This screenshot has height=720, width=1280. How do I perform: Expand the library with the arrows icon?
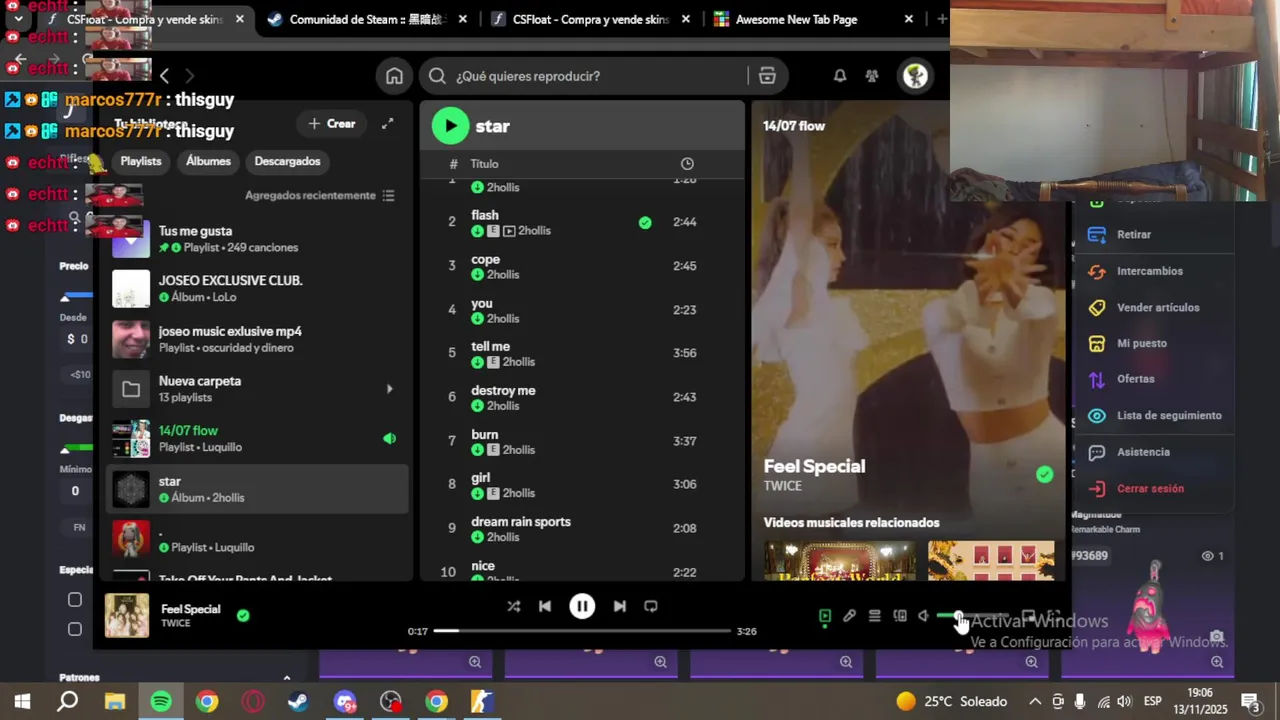click(387, 124)
